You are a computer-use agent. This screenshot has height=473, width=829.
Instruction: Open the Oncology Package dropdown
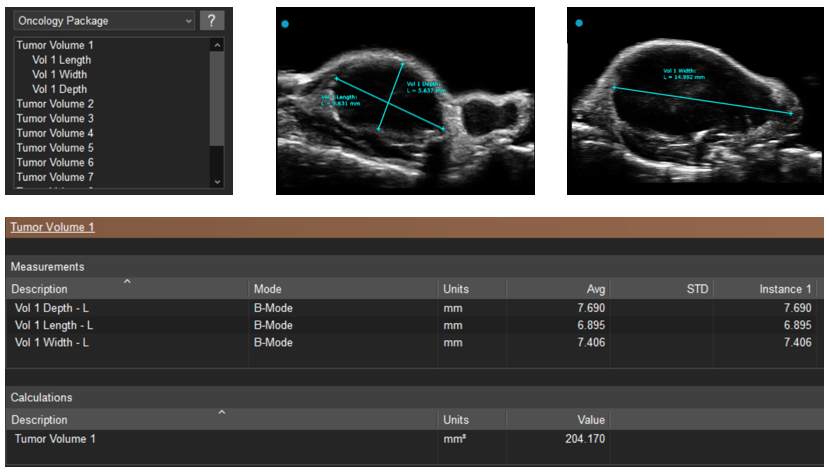pos(104,21)
